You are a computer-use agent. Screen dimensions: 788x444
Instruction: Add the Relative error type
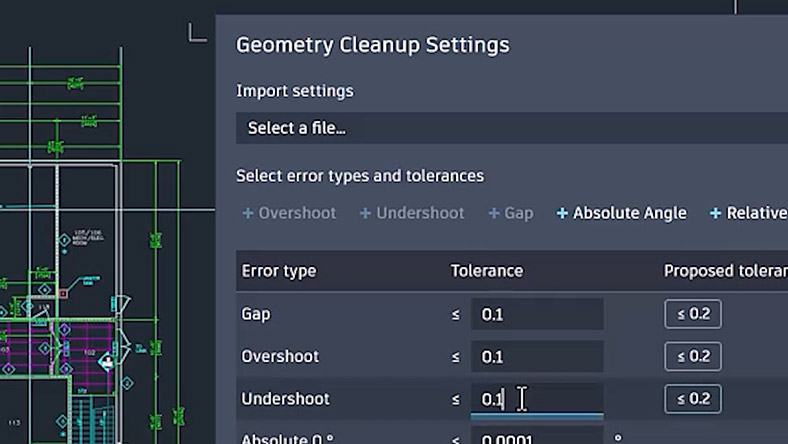pyautogui.click(x=748, y=213)
